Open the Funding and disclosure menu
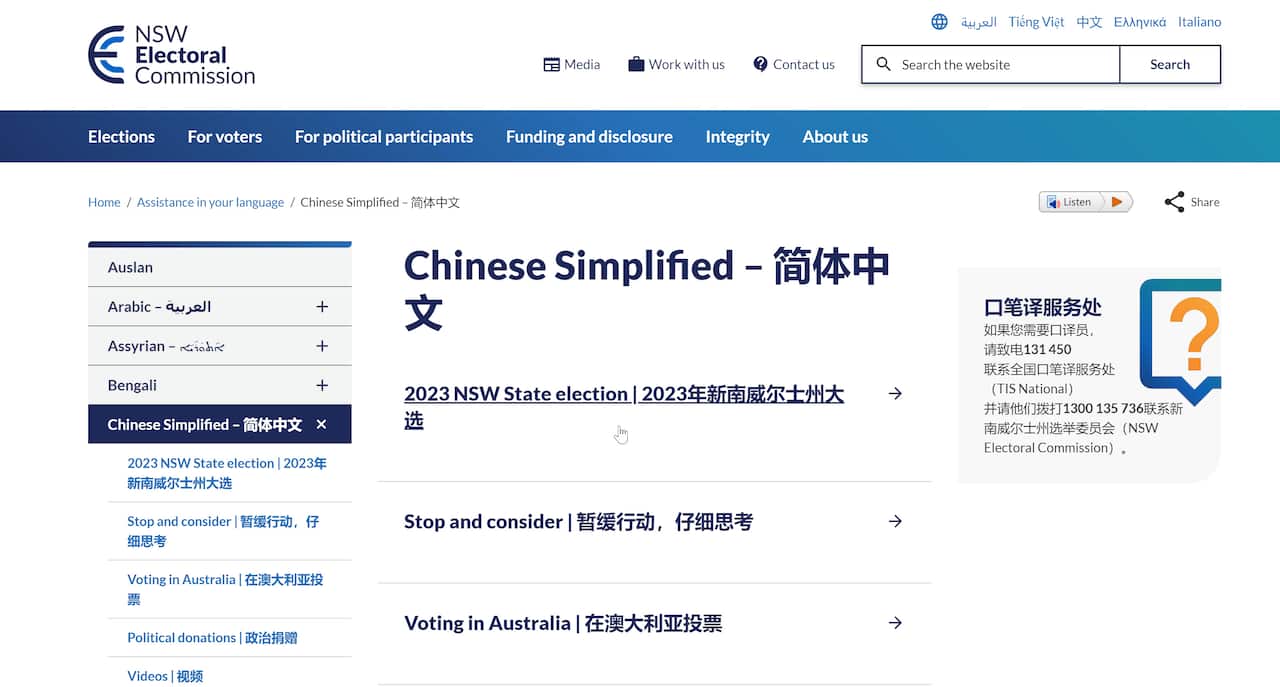 [x=589, y=137]
